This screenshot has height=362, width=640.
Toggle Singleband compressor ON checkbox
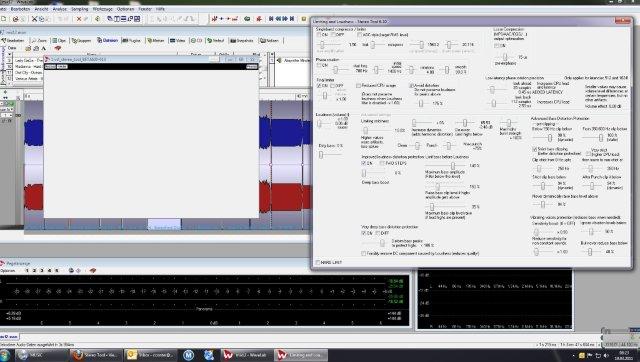pos(319,35)
